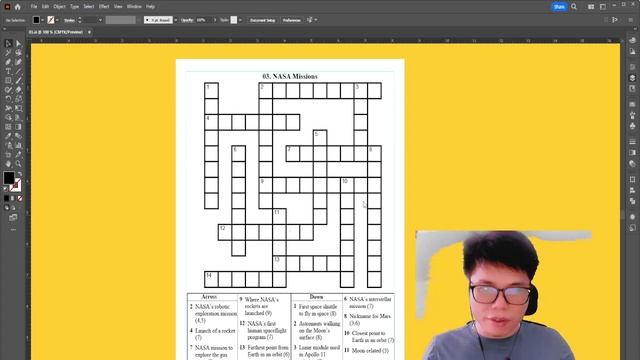Select the Pen tool
Viewport: 640px width, 360px height.
point(8,62)
